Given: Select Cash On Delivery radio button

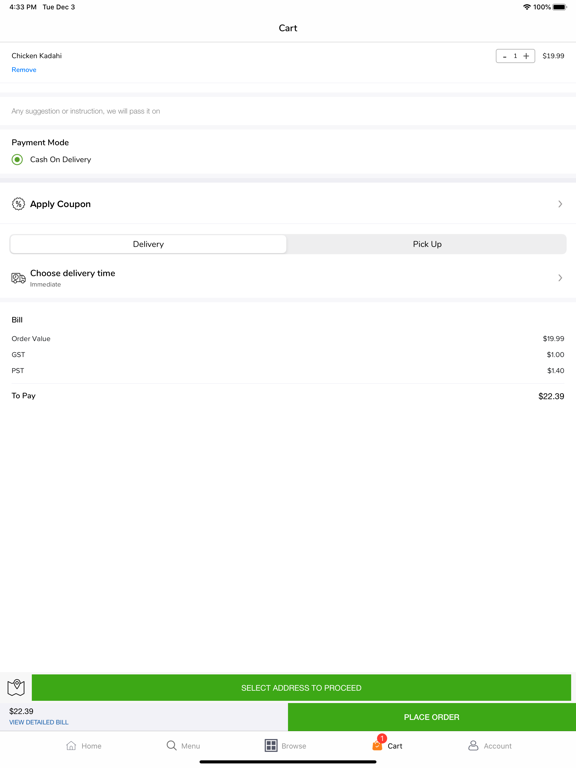Looking at the screenshot, I should point(17,159).
